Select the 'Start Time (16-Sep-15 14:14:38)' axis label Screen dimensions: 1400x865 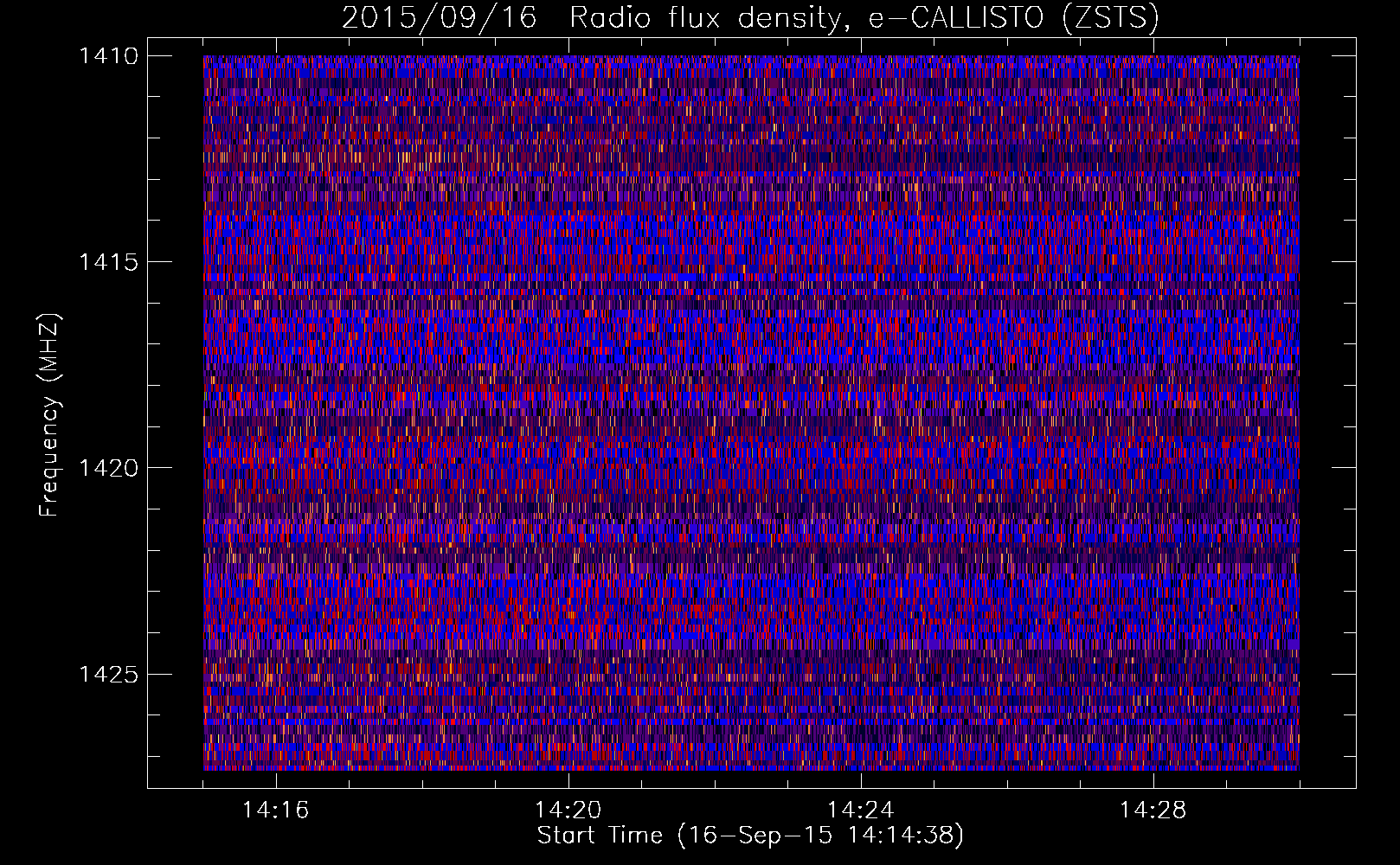(x=750, y=836)
